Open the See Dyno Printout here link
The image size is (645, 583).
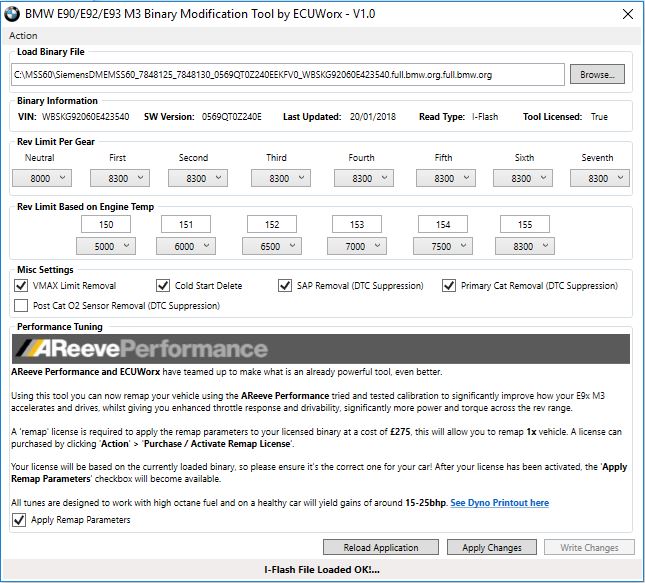[x=499, y=503]
